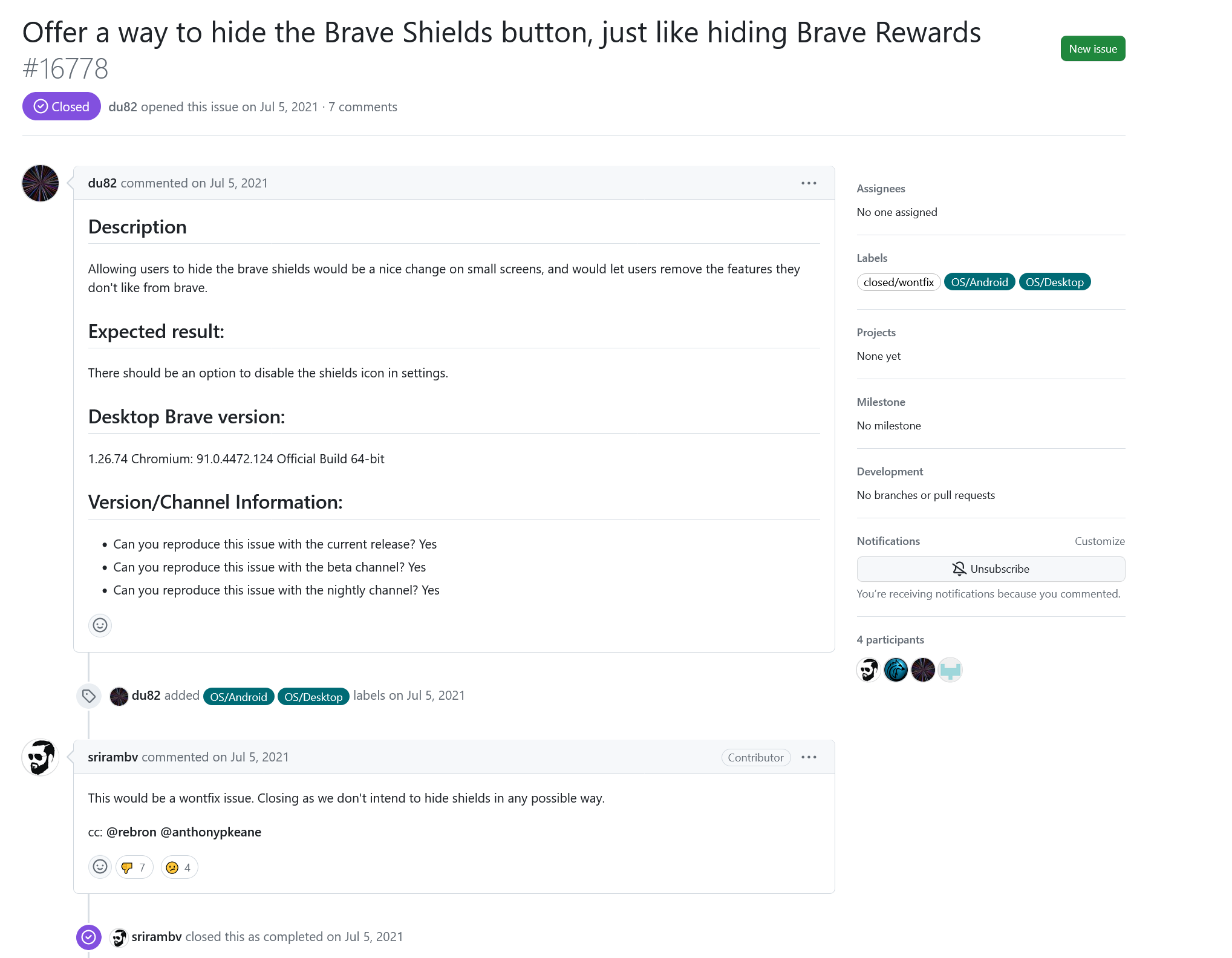Open the kebab menu on du82's comment

[809, 183]
